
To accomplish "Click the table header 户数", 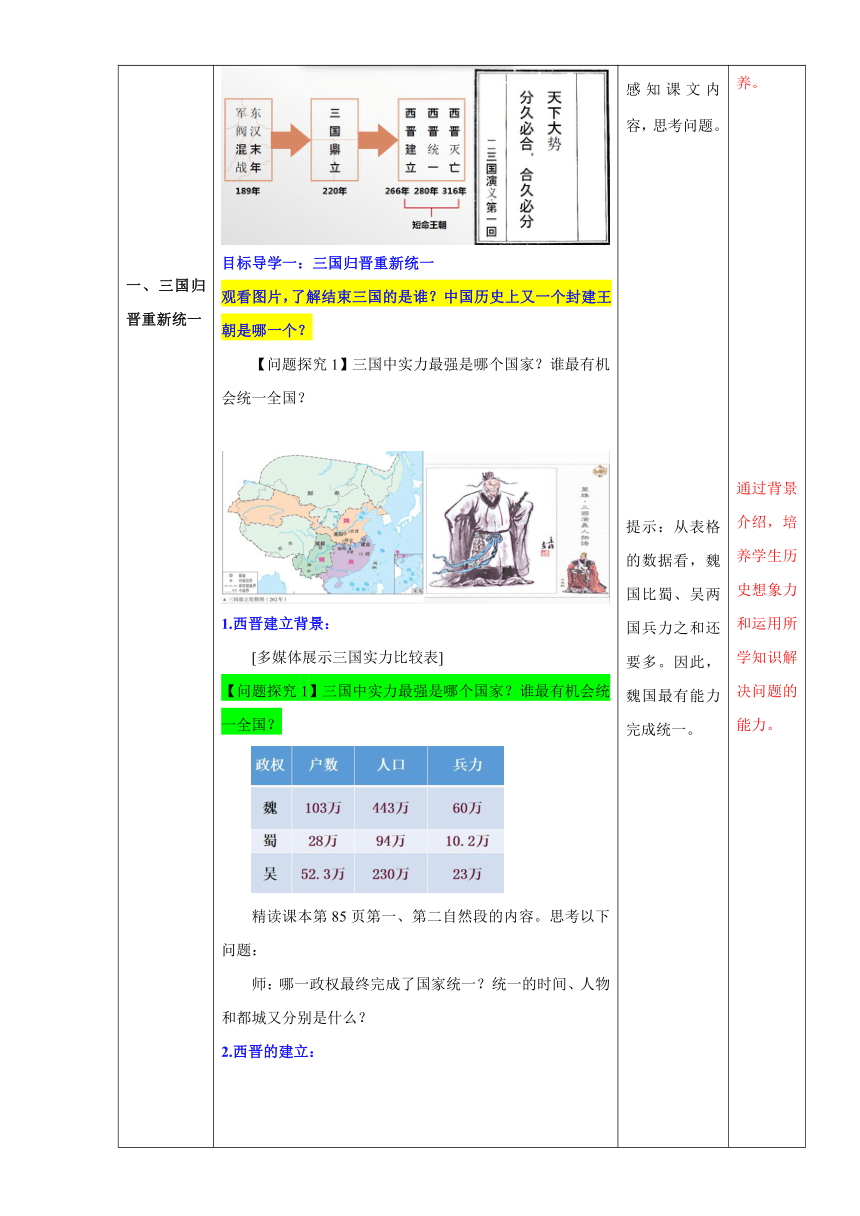I will tap(323, 765).
